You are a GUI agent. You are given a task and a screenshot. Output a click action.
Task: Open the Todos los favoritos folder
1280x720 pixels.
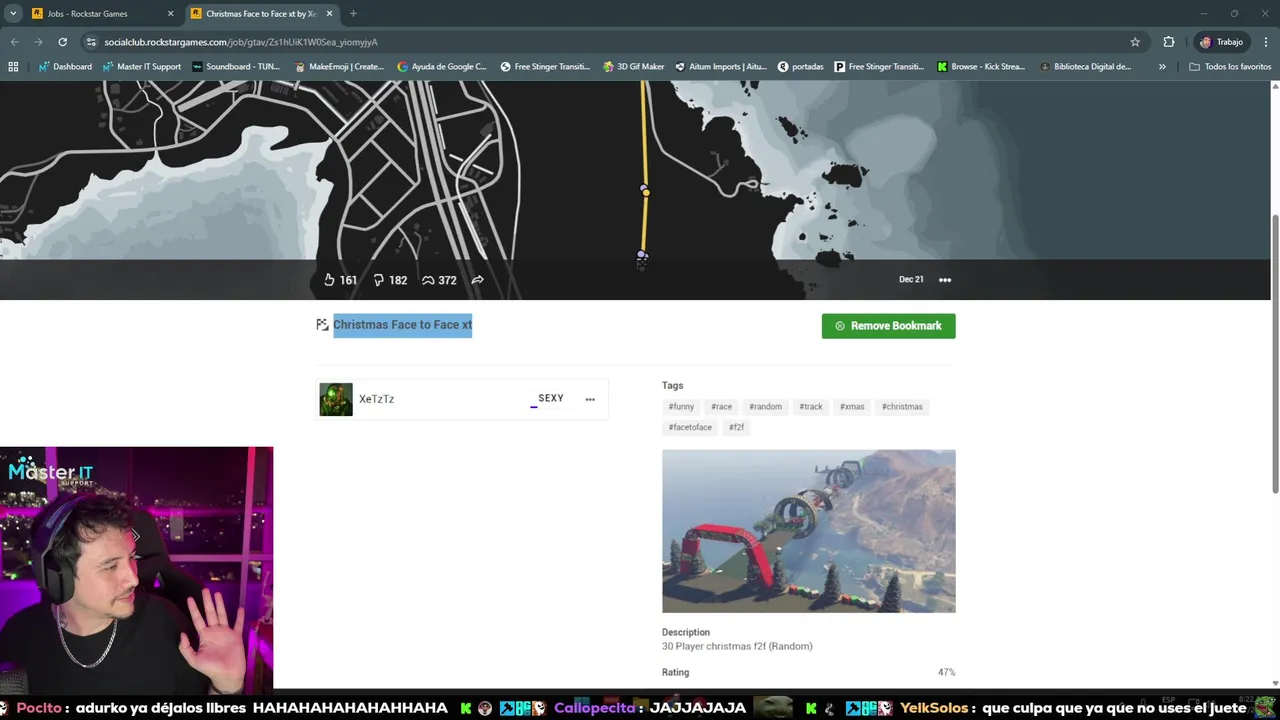pyautogui.click(x=1230, y=67)
